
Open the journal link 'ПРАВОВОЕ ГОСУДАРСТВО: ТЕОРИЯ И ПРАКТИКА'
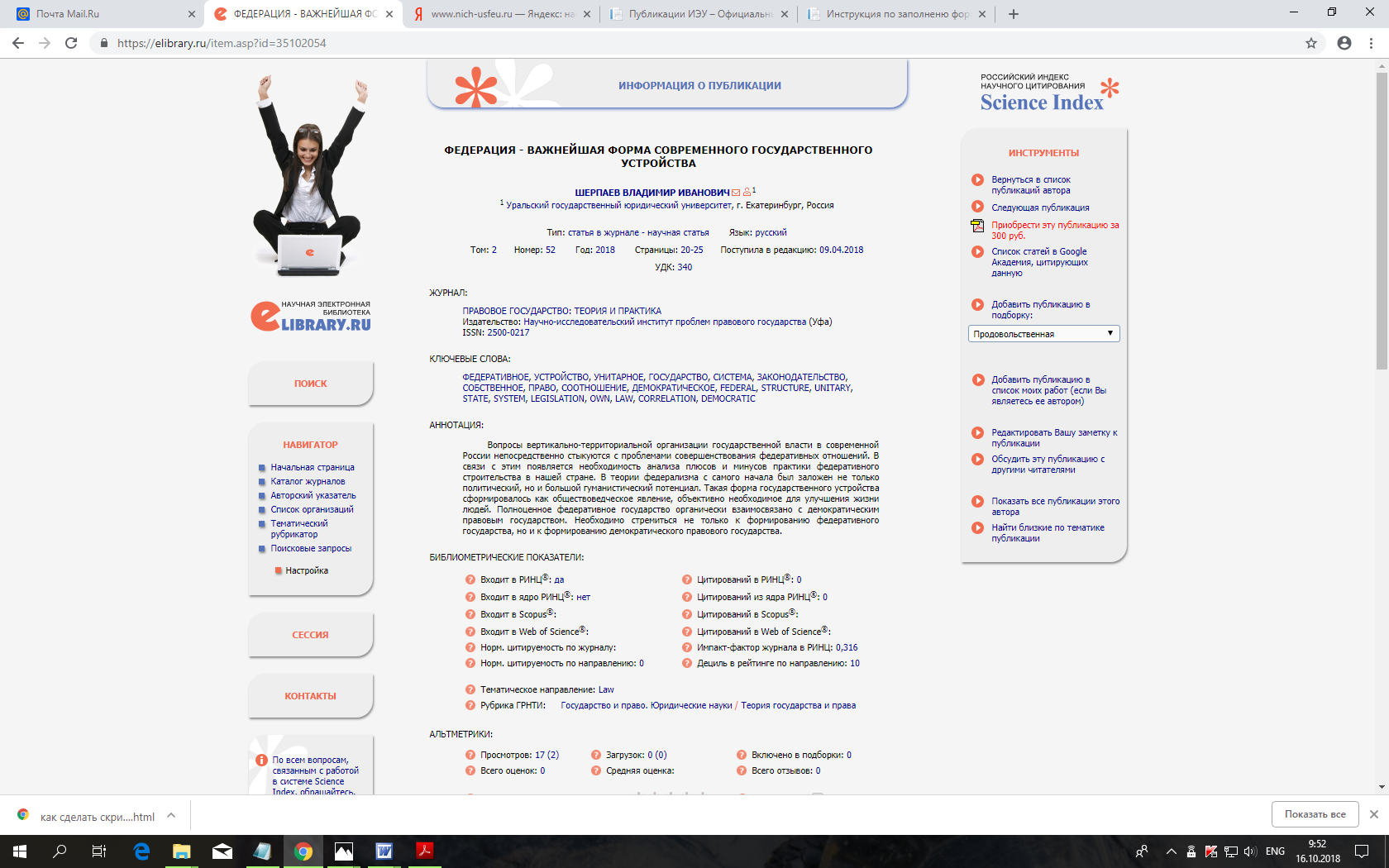[x=561, y=311]
